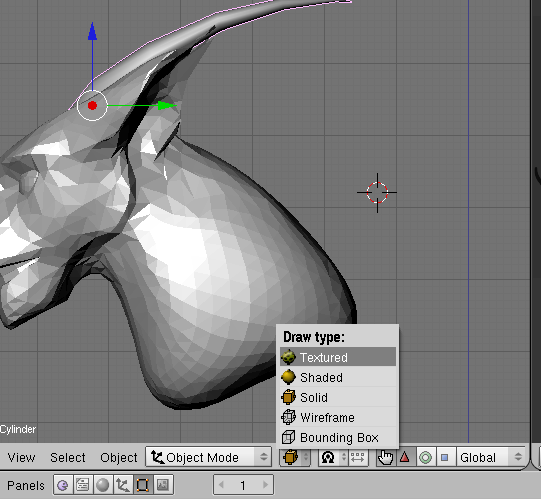Toggle the 3D manipulator hand icon
541x499 pixels.
pyautogui.click(x=386, y=457)
